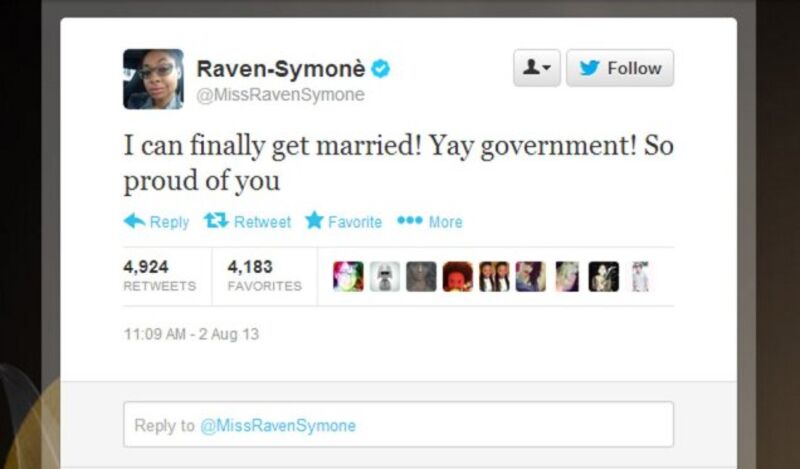Click the blue verified badge
Image resolution: width=800 pixels, height=469 pixels.
(x=381, y=68)
